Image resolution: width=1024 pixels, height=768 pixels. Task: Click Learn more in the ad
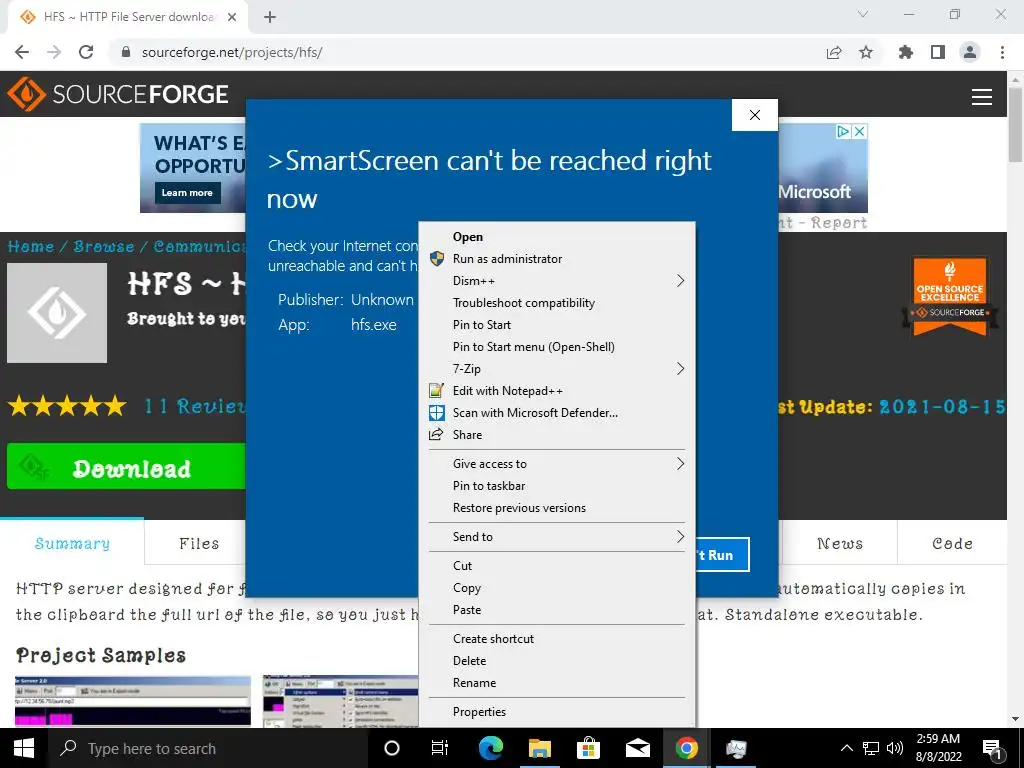pos(187,193)
